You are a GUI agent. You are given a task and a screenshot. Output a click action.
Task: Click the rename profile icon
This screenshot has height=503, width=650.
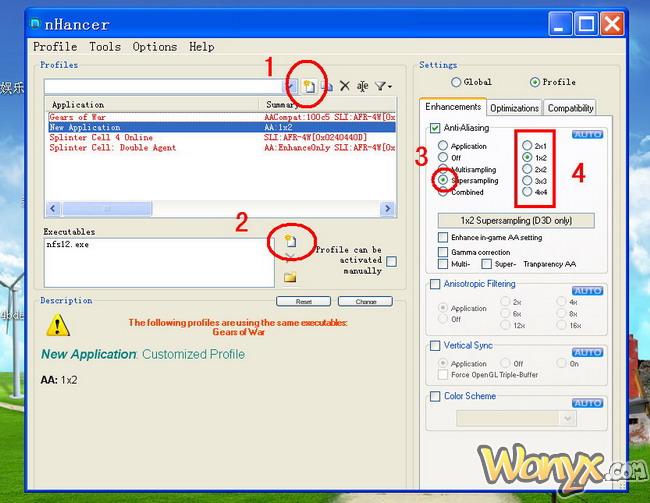point(362,87)
